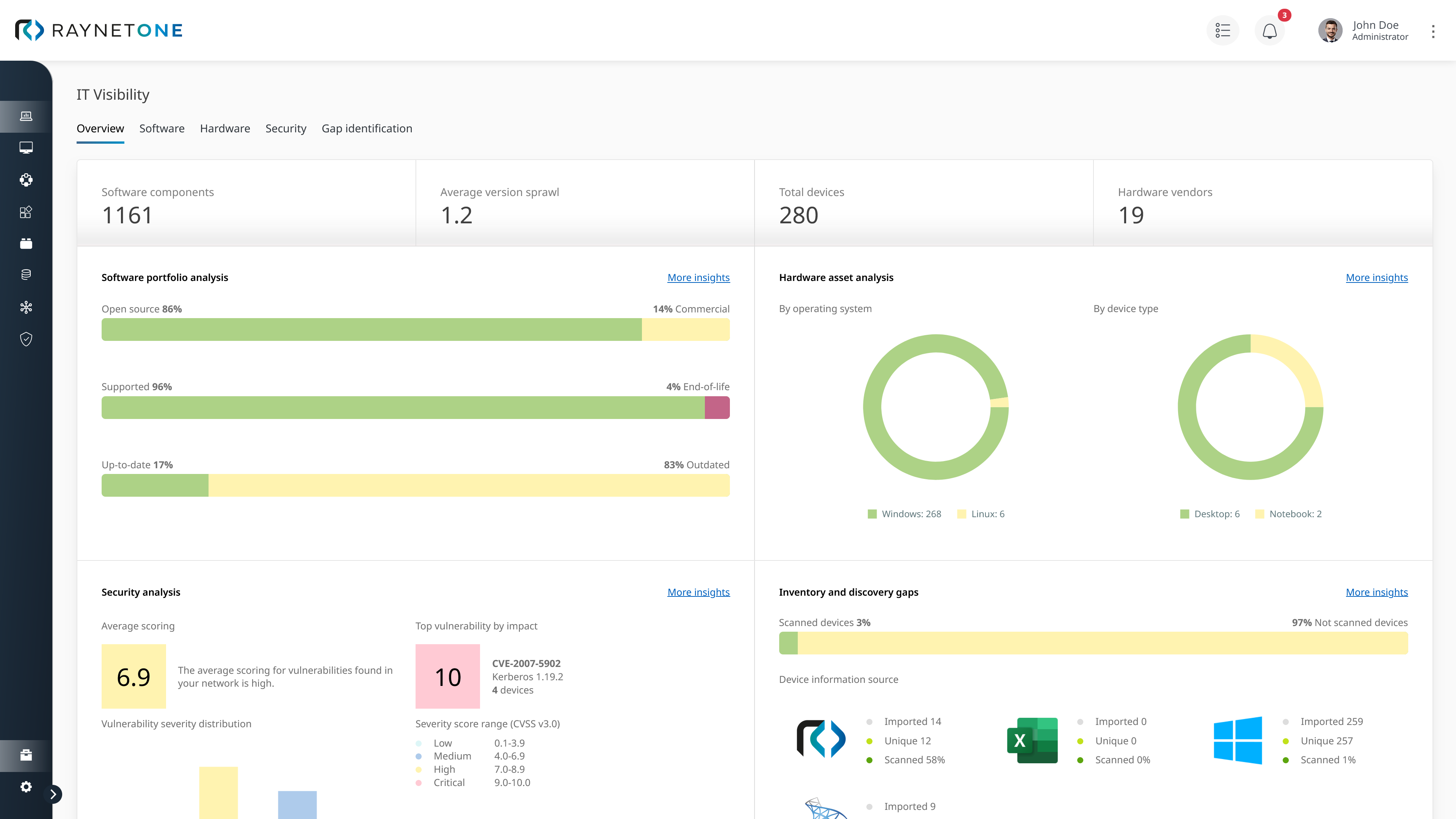Select the device monitor icon in the sidebar
1456x819 pixels.
click(25, 147)
